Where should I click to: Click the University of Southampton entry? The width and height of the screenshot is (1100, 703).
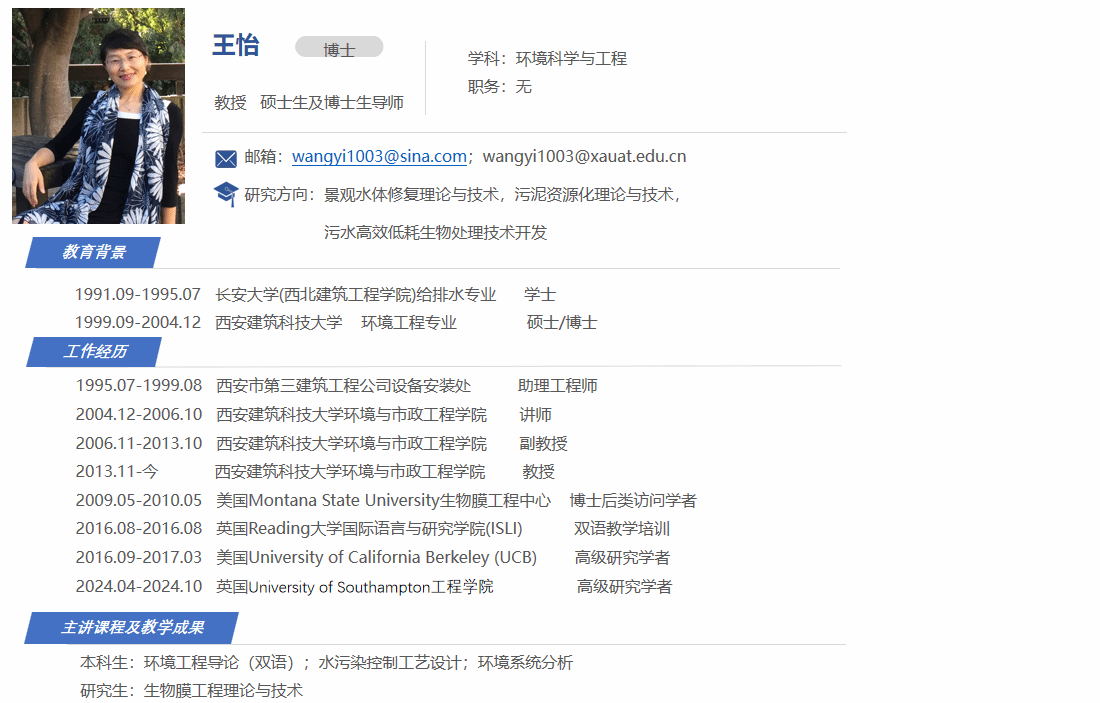[354, 586]
